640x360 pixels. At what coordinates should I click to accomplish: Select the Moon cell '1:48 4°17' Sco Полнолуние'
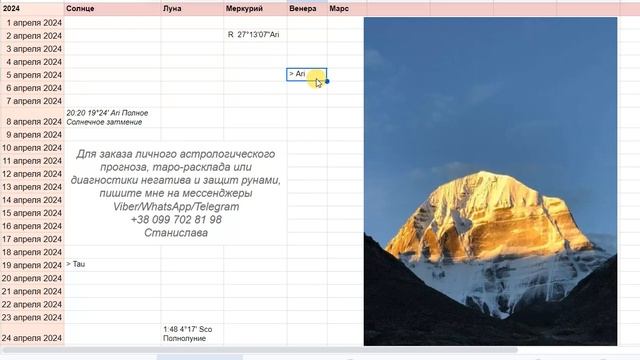192,334
